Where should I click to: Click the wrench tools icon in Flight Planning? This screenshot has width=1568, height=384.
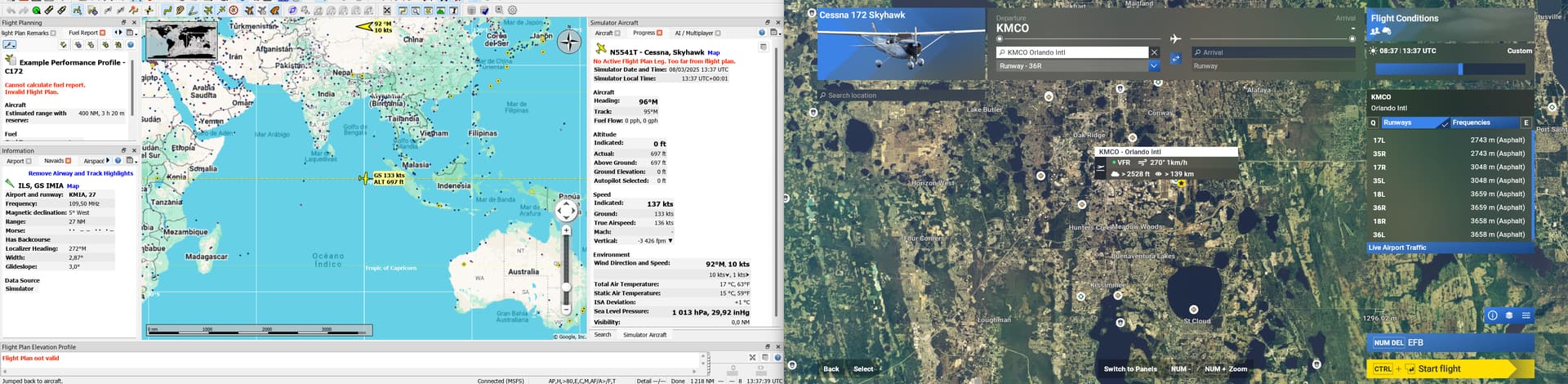[9, 45]
